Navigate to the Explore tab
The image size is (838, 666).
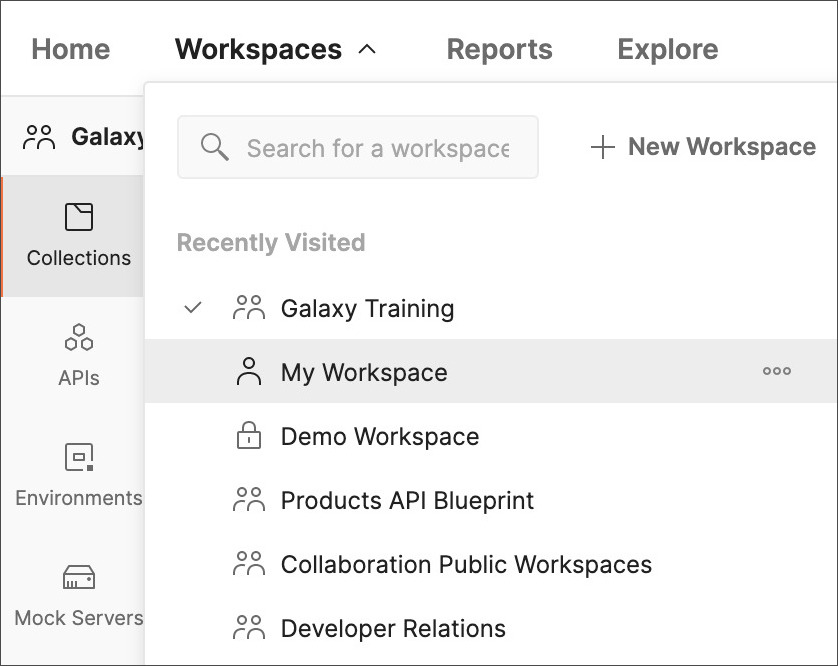[x=667, y=49]
